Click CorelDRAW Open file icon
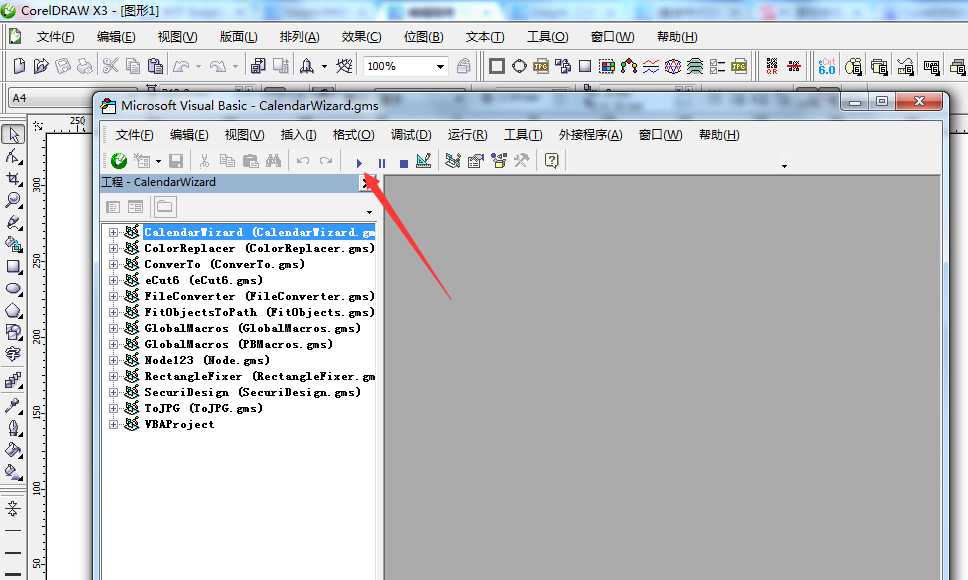 click(41, 66)
